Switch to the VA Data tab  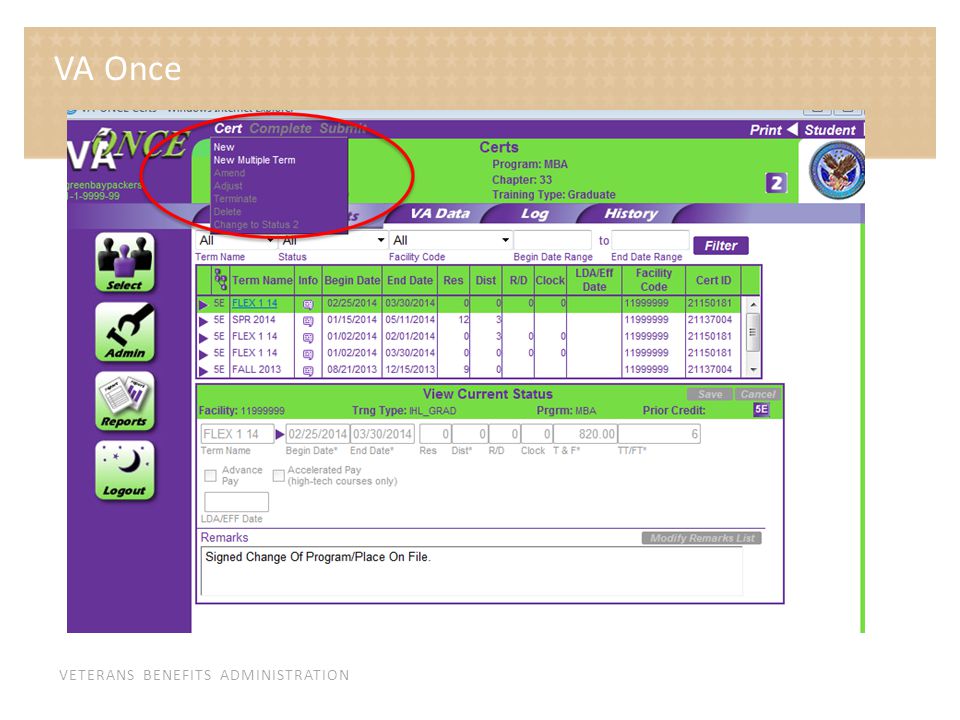(440, 214)
